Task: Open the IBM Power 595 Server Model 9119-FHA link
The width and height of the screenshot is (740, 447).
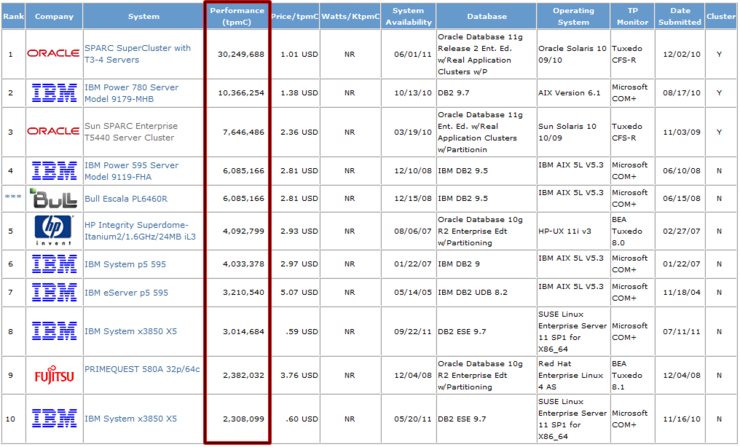Action: (132, 171)
